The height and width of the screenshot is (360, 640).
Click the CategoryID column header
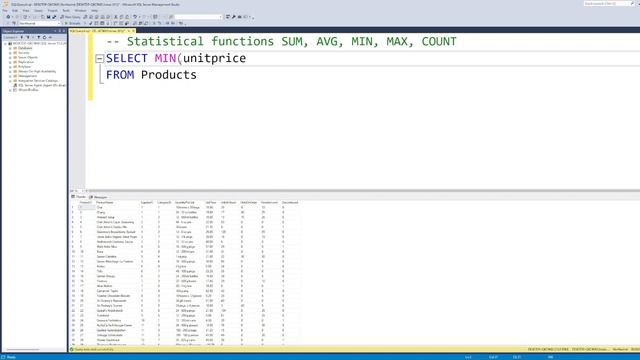pyautogui.click(x=164, y=202)
